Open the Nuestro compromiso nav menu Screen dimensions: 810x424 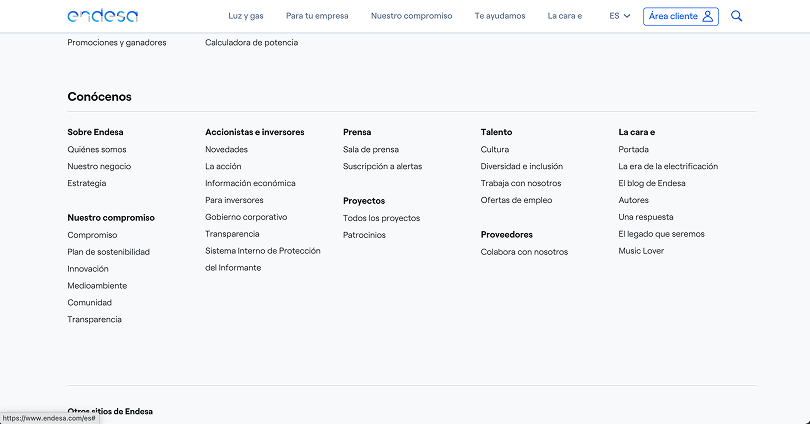point(412,16)
